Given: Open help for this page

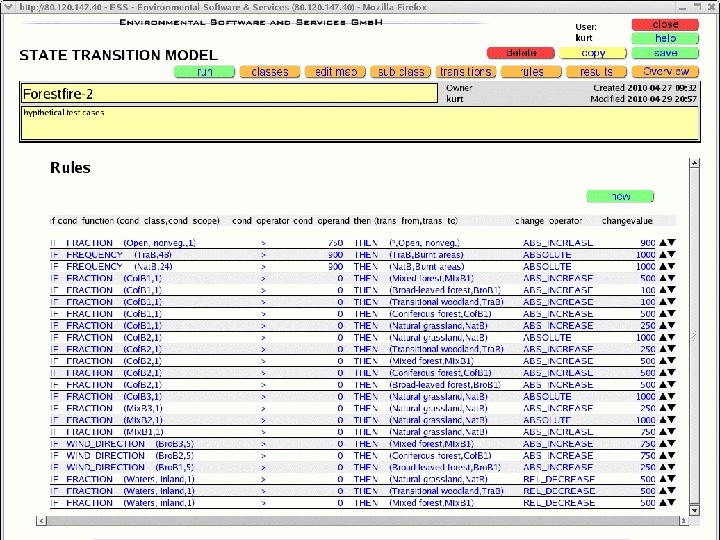Looking at the screenshot, I should [x=665, y=39].
